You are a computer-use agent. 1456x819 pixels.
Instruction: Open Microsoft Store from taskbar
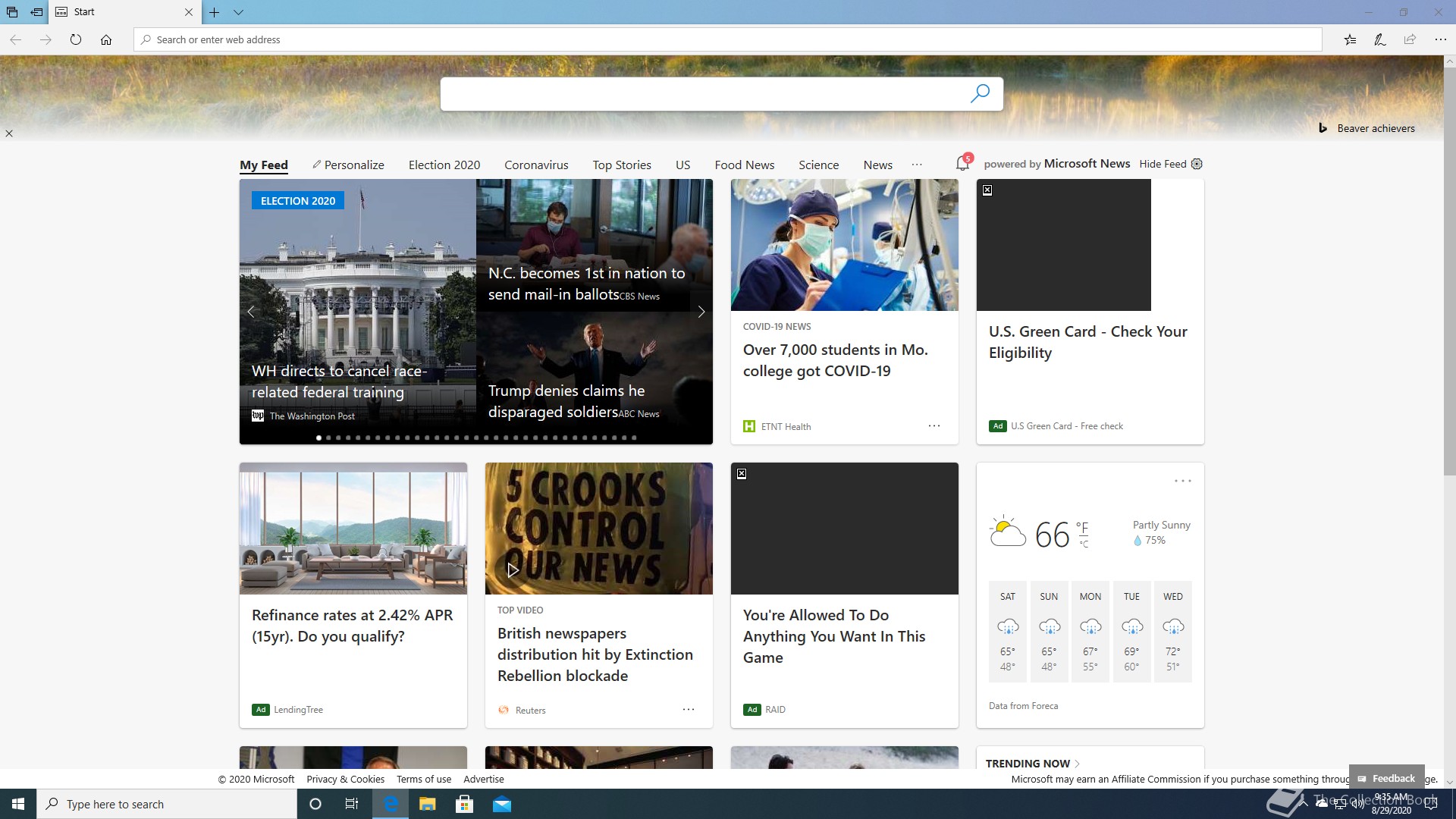click(464, 804)
